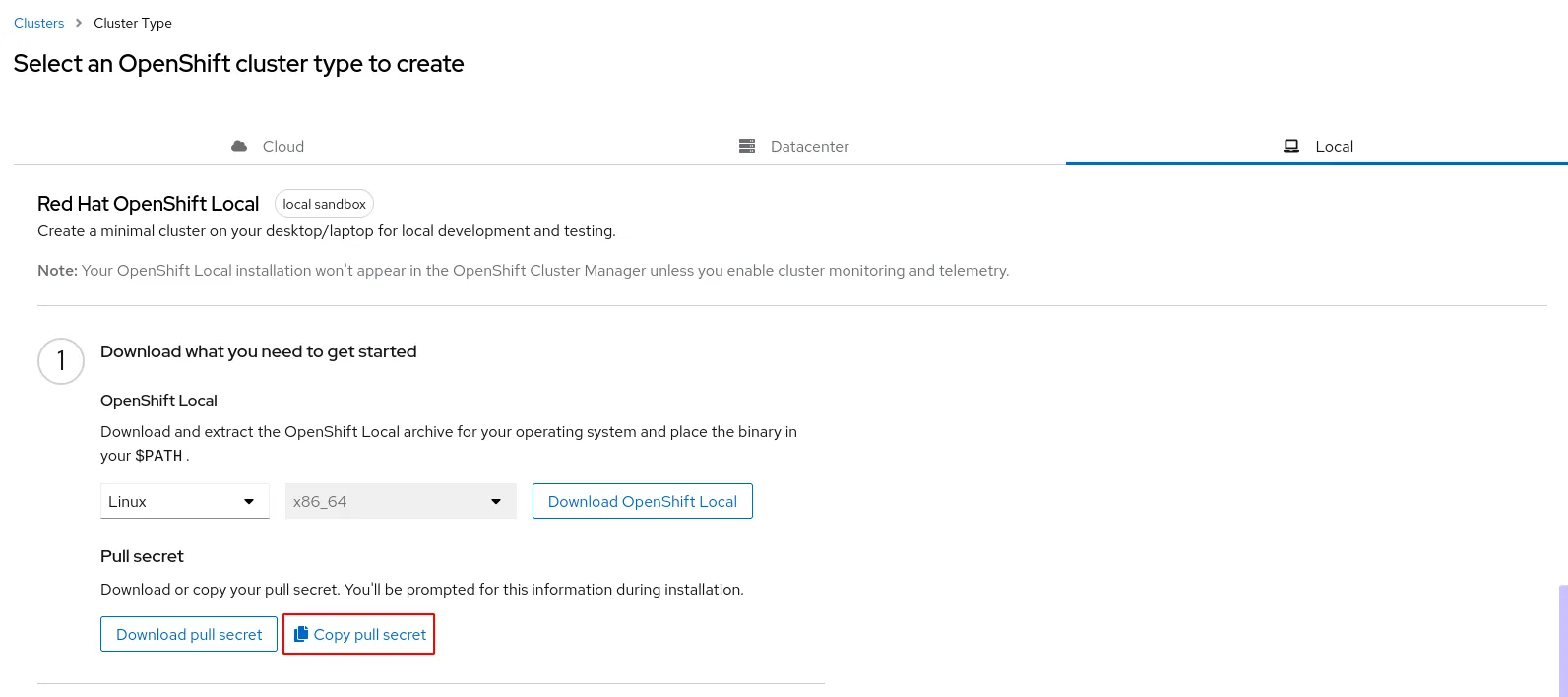Click the Datacenter server rack icon

[747, 146]
